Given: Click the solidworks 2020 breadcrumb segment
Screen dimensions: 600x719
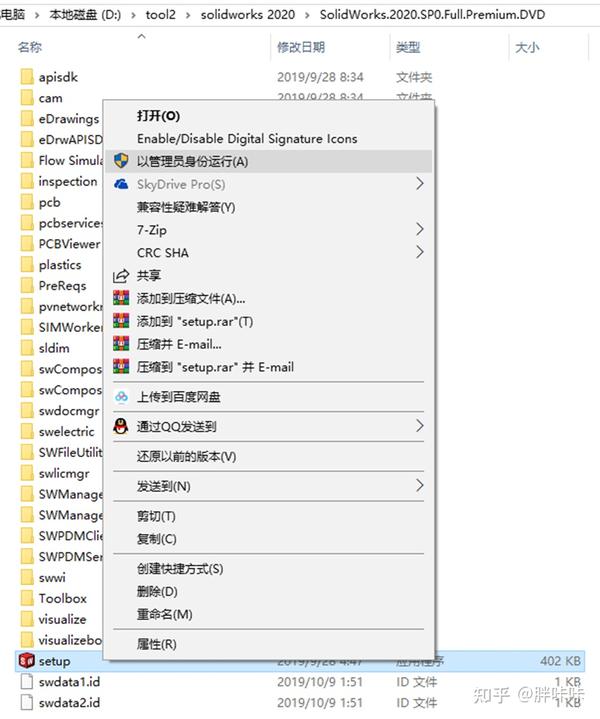Looking at the screenshot, I should 248,15.
